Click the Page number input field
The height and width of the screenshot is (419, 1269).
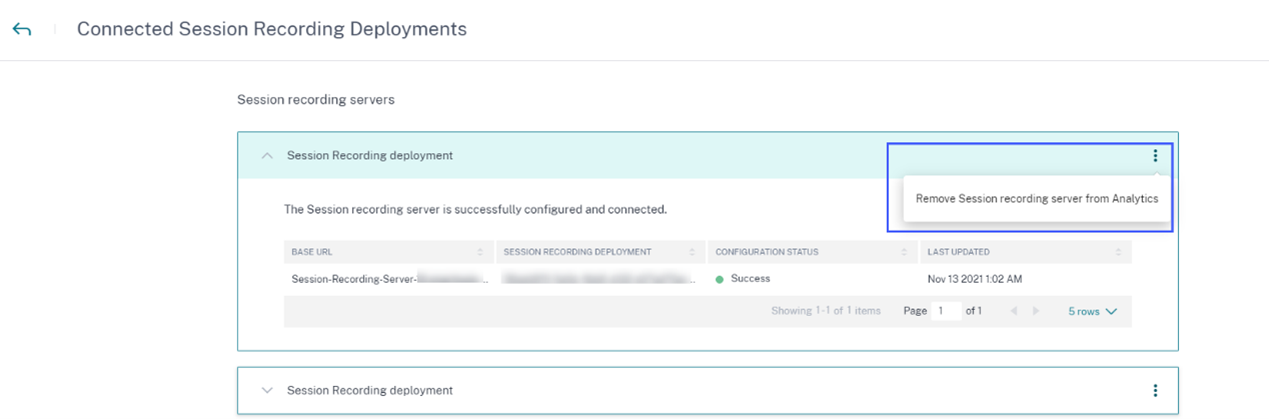click(x=945, y=311)
